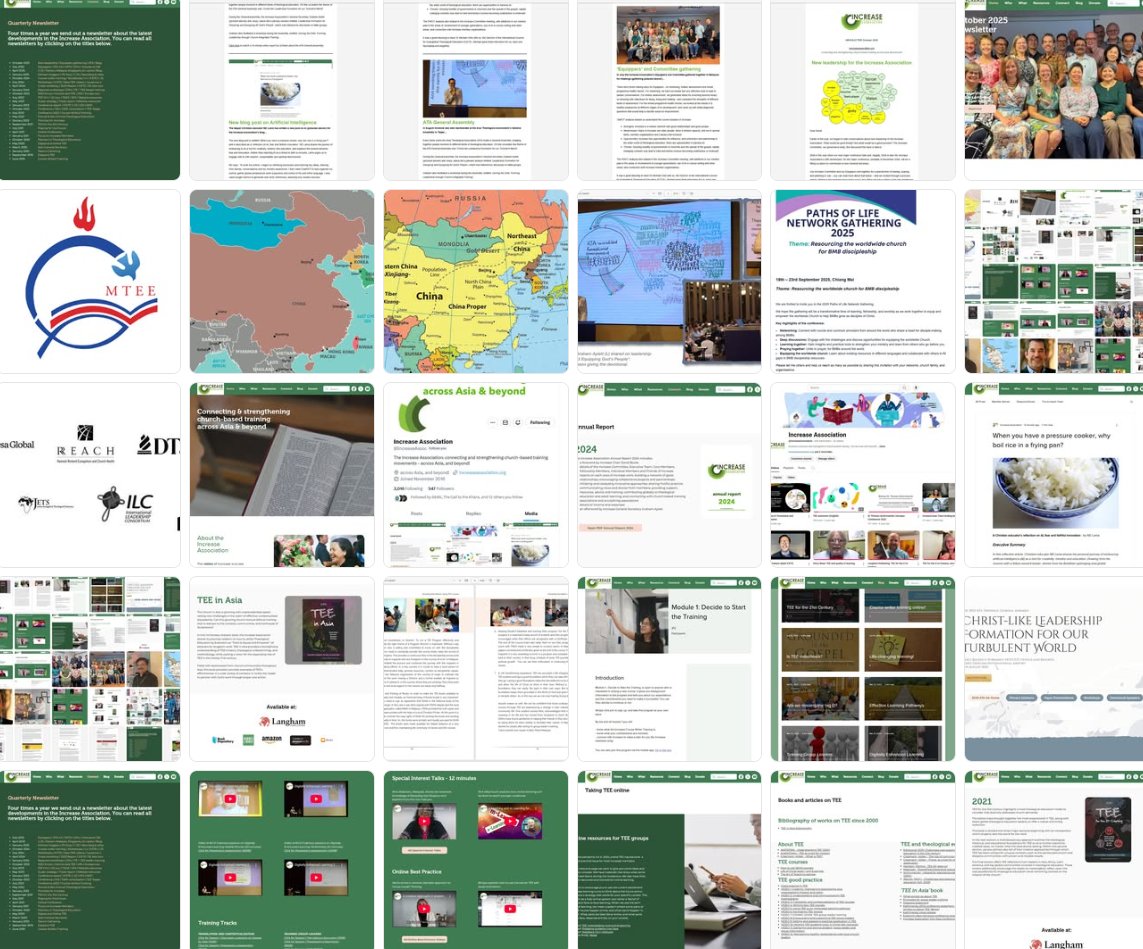1143x949 pixels.
Task: Open the screenshot collage thumbnail in fourth row
Action: coord(90,669)
